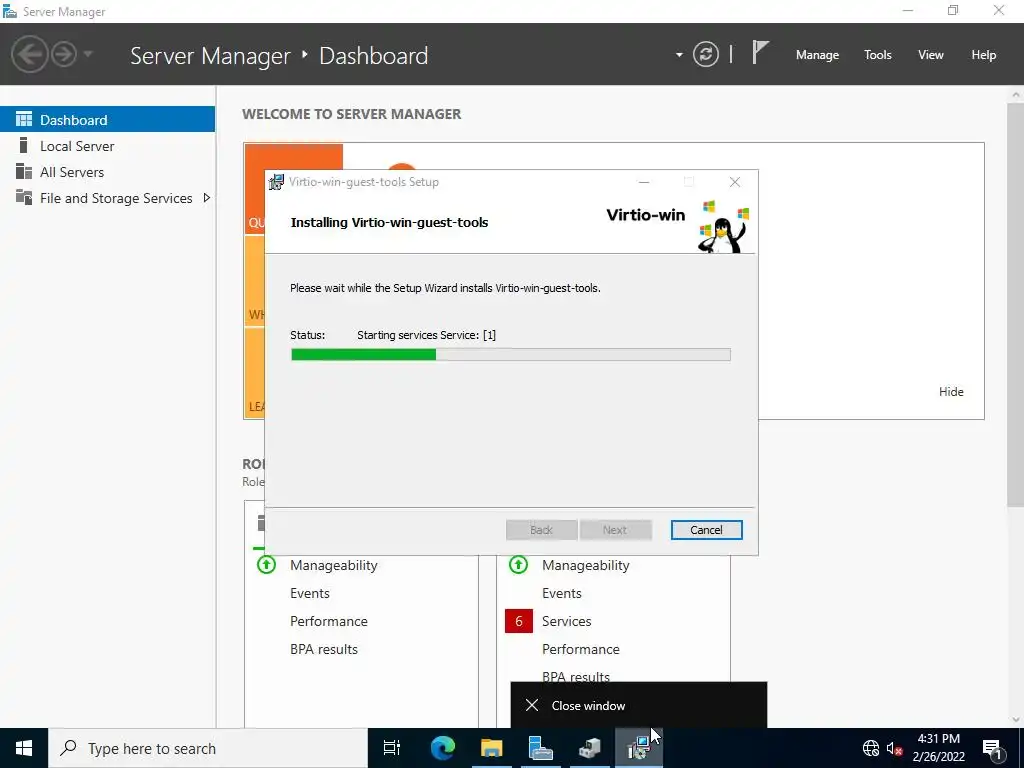The height and width of the screenshot is (768, 1024).
Task: Click the red 6 services alert badge
Action: [x=519, y=621]
